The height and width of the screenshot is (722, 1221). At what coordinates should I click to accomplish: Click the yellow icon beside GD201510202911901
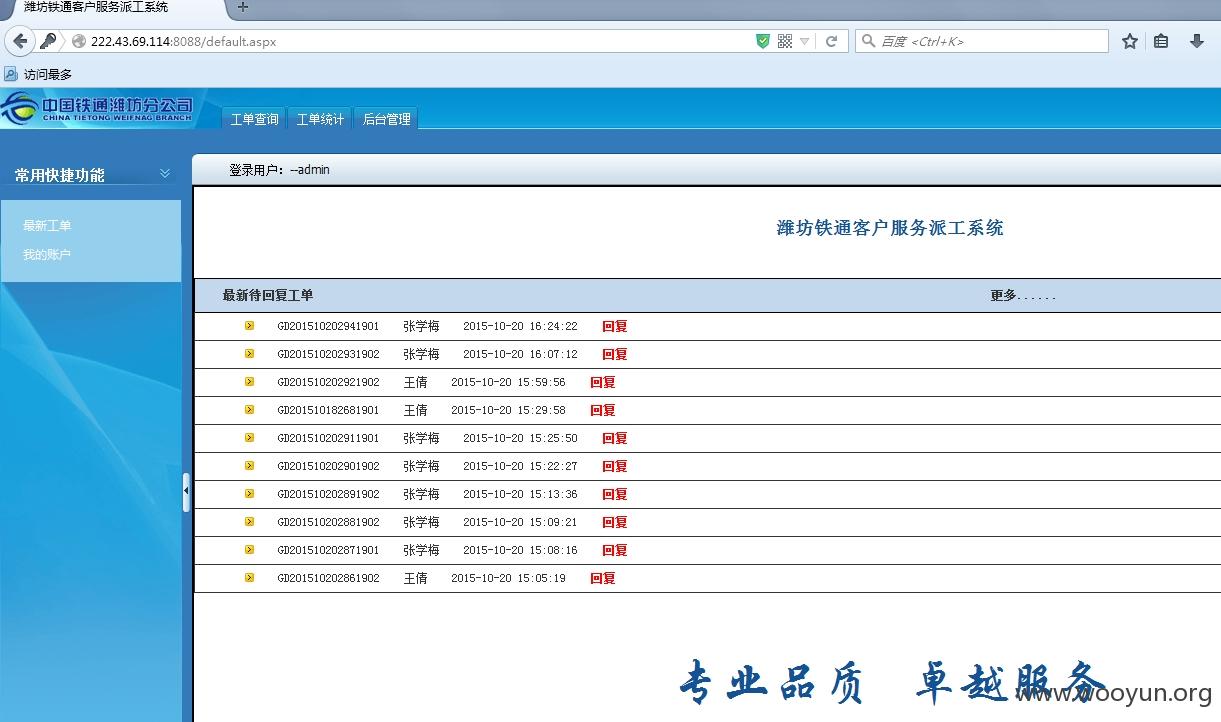[x=250, y=437]
